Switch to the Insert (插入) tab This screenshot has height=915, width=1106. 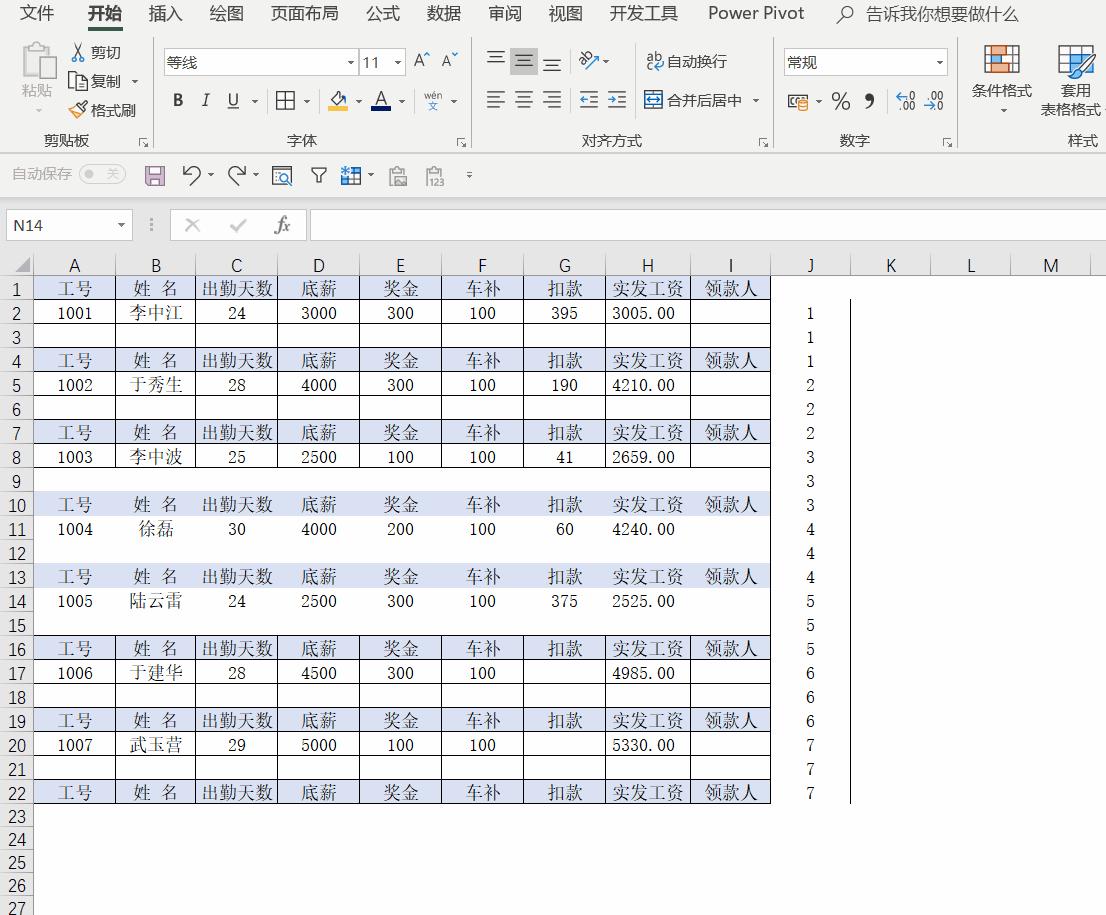165,14
